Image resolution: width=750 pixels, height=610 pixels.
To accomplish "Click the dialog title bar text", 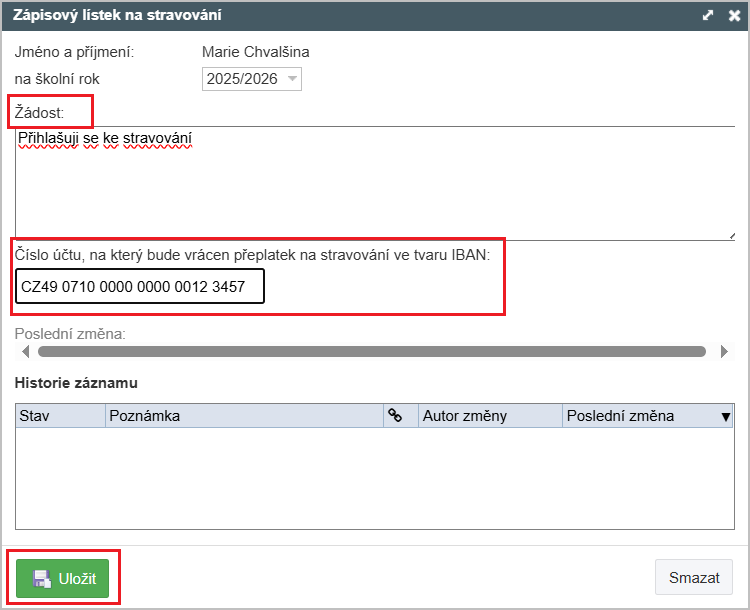I will coord(117,16).
